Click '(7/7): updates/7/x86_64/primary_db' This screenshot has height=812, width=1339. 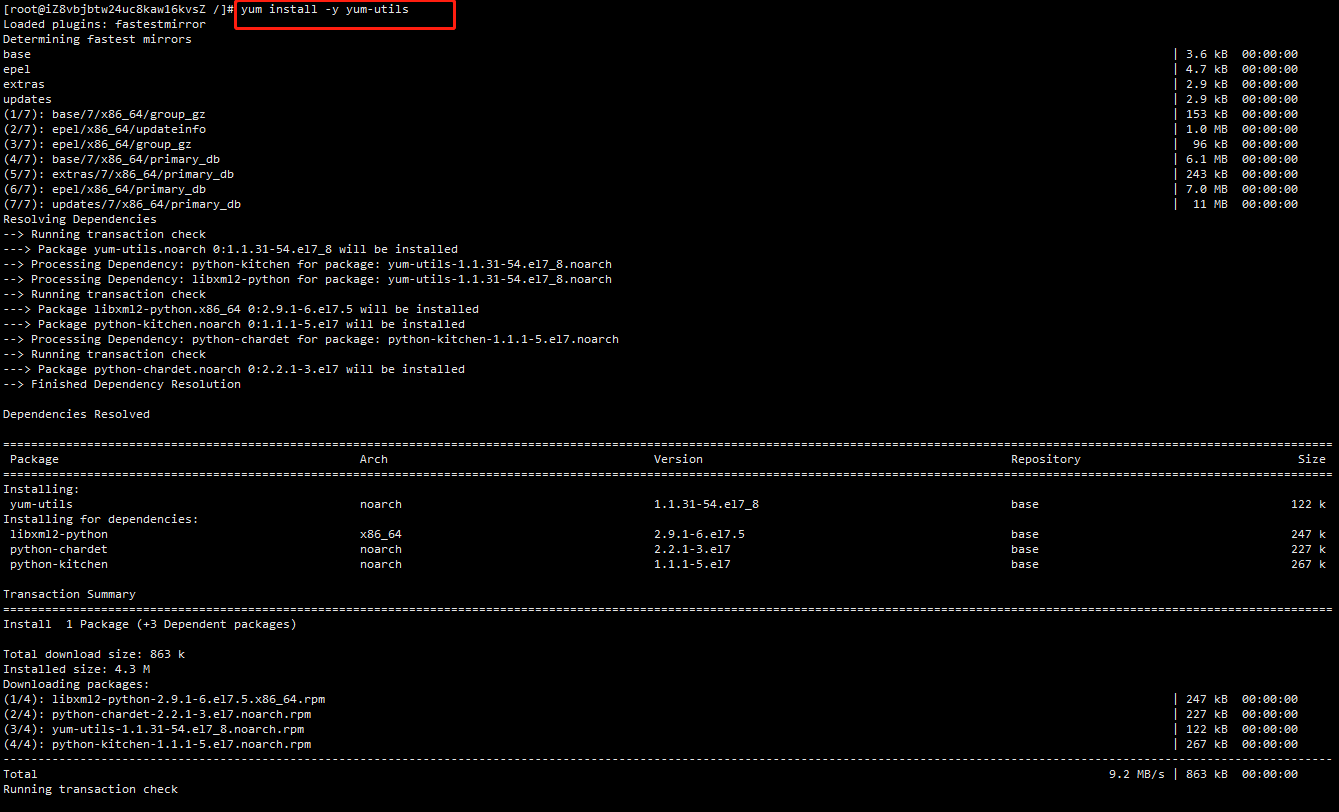click(122, 204)
